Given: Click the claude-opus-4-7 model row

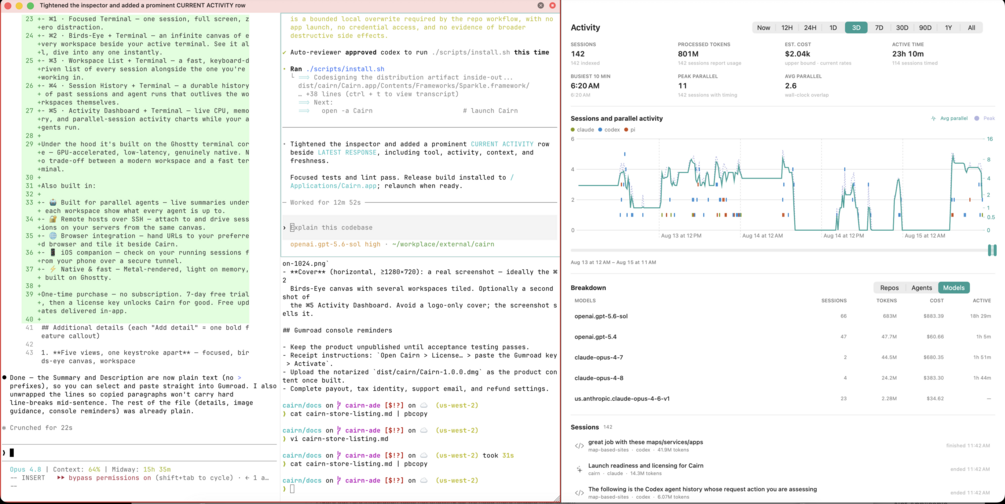Looking at the screenshot, I should pos(783,357).
